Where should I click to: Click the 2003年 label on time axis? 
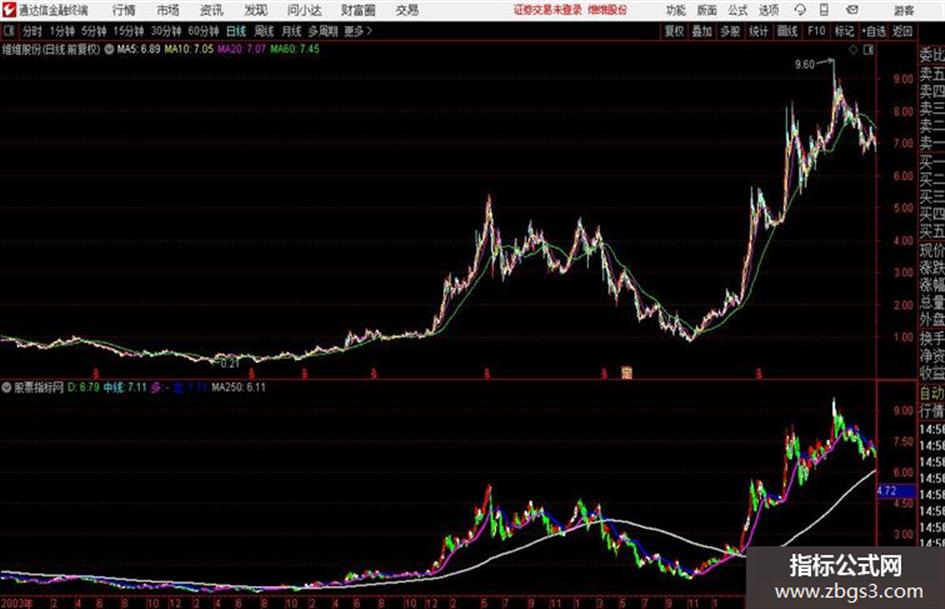click(17, 603)
